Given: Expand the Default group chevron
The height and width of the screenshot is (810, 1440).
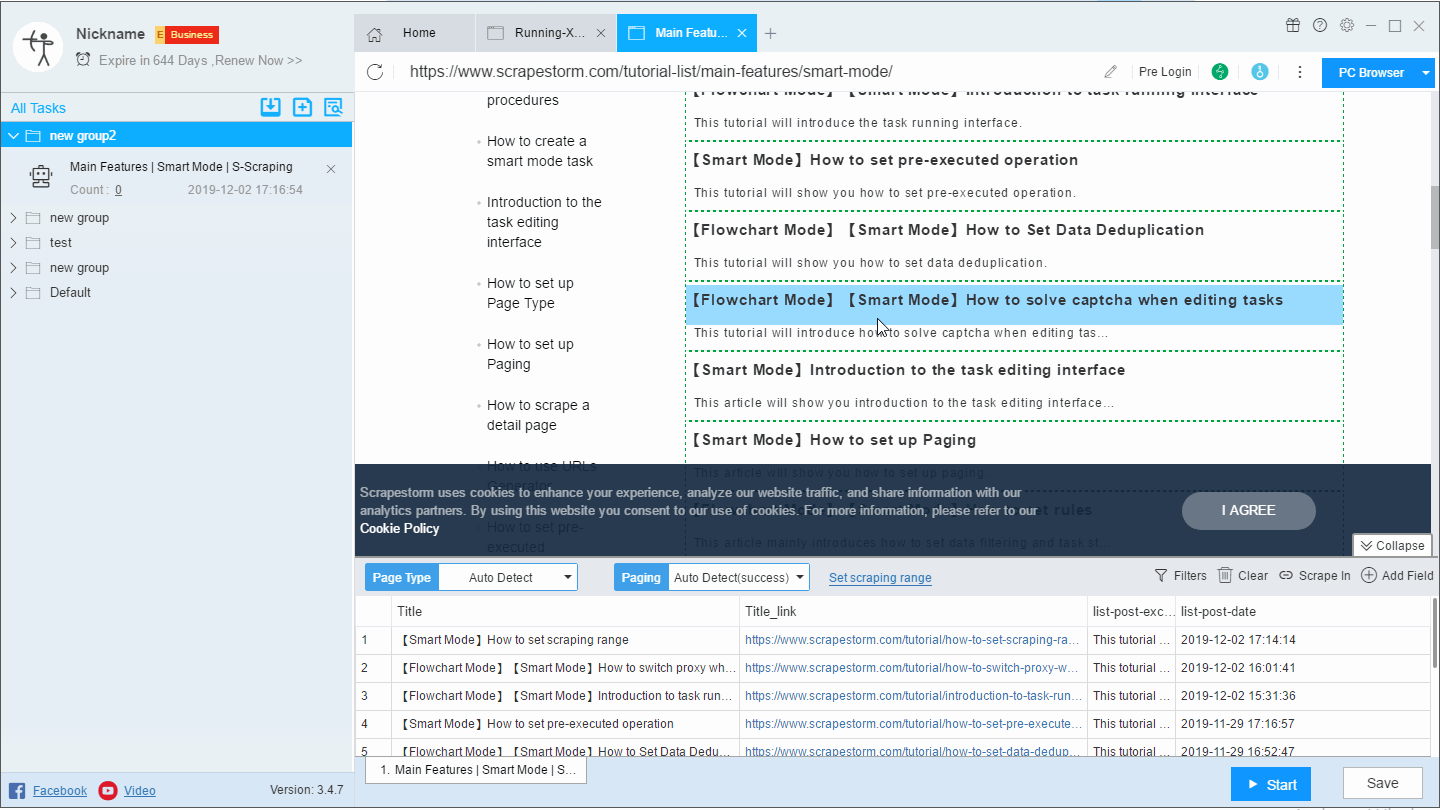Looking at the screenshot, I should coord(13,293).
